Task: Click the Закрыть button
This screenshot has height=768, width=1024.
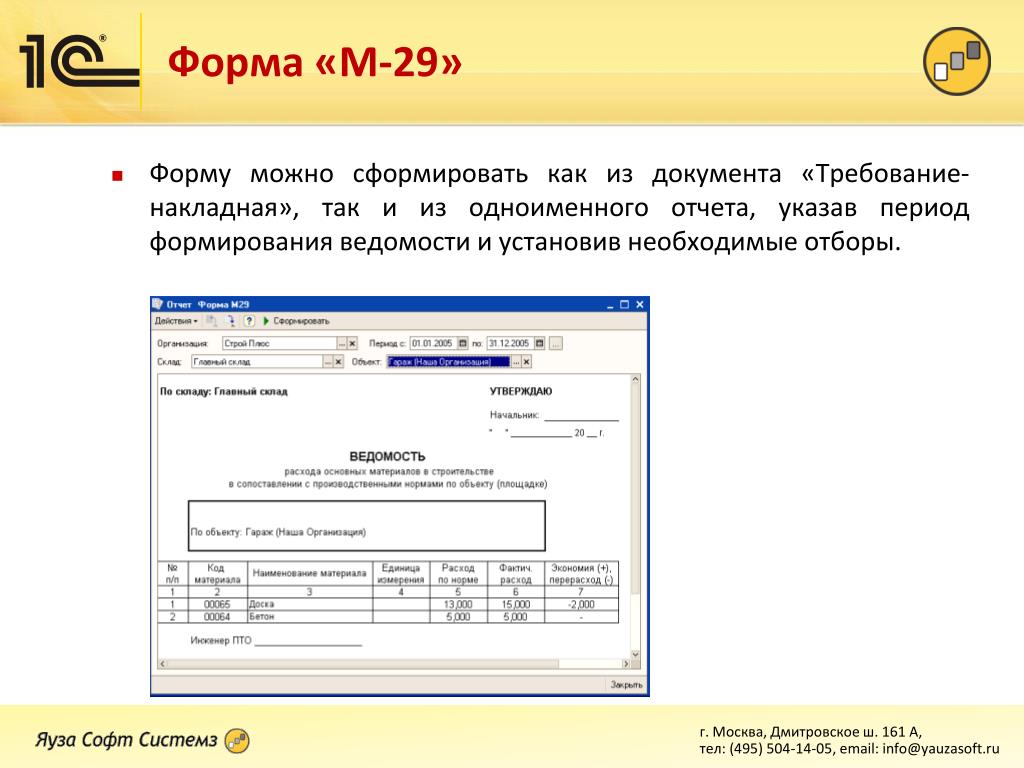Action: coord(626,684)
